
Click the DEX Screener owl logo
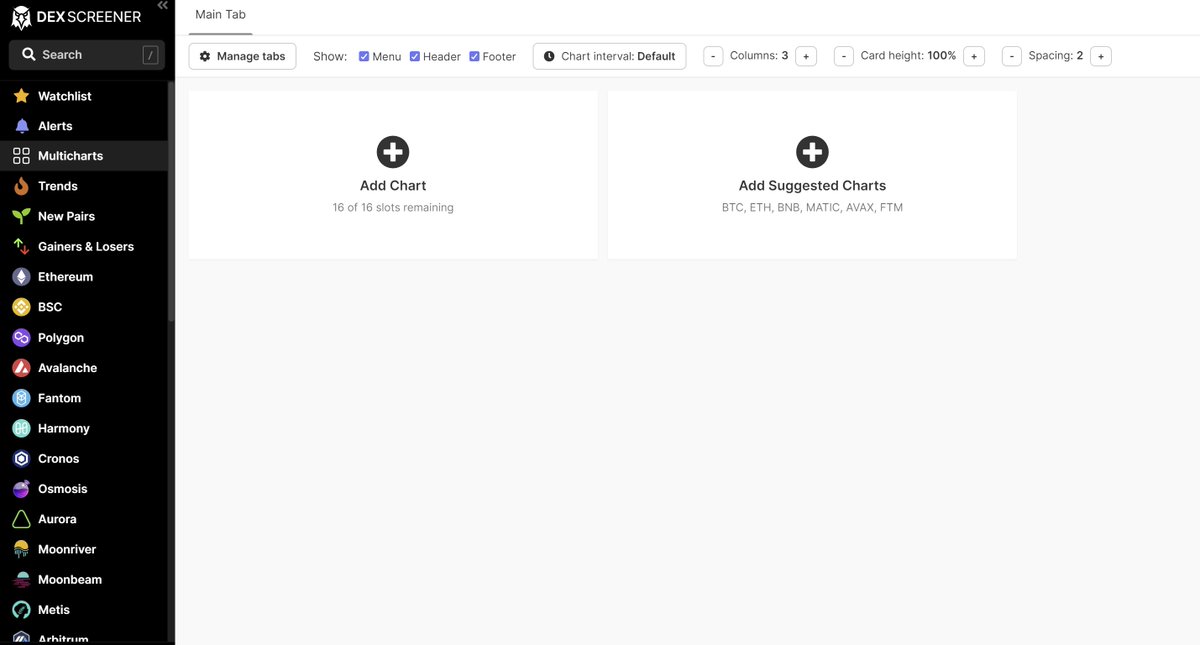point(20,17)
